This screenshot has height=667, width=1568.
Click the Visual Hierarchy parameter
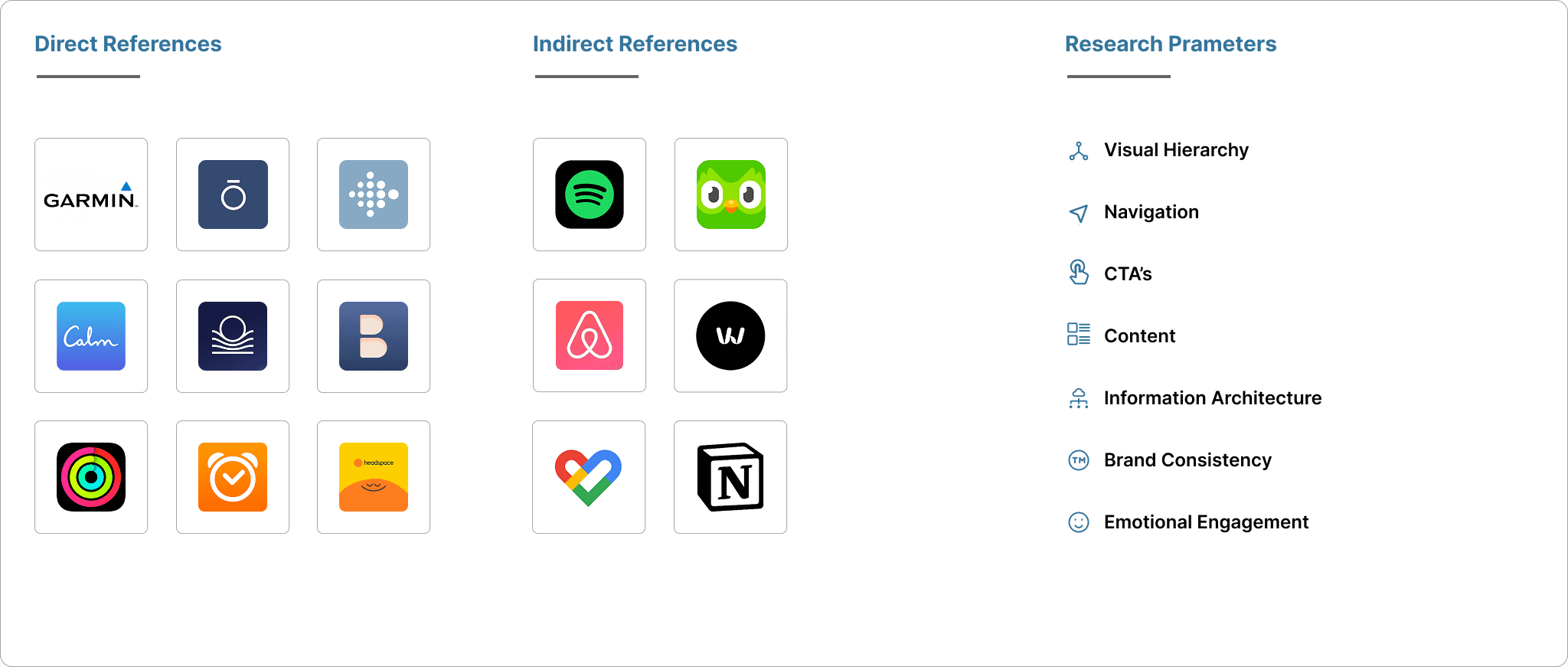[x=1176, y=150]
